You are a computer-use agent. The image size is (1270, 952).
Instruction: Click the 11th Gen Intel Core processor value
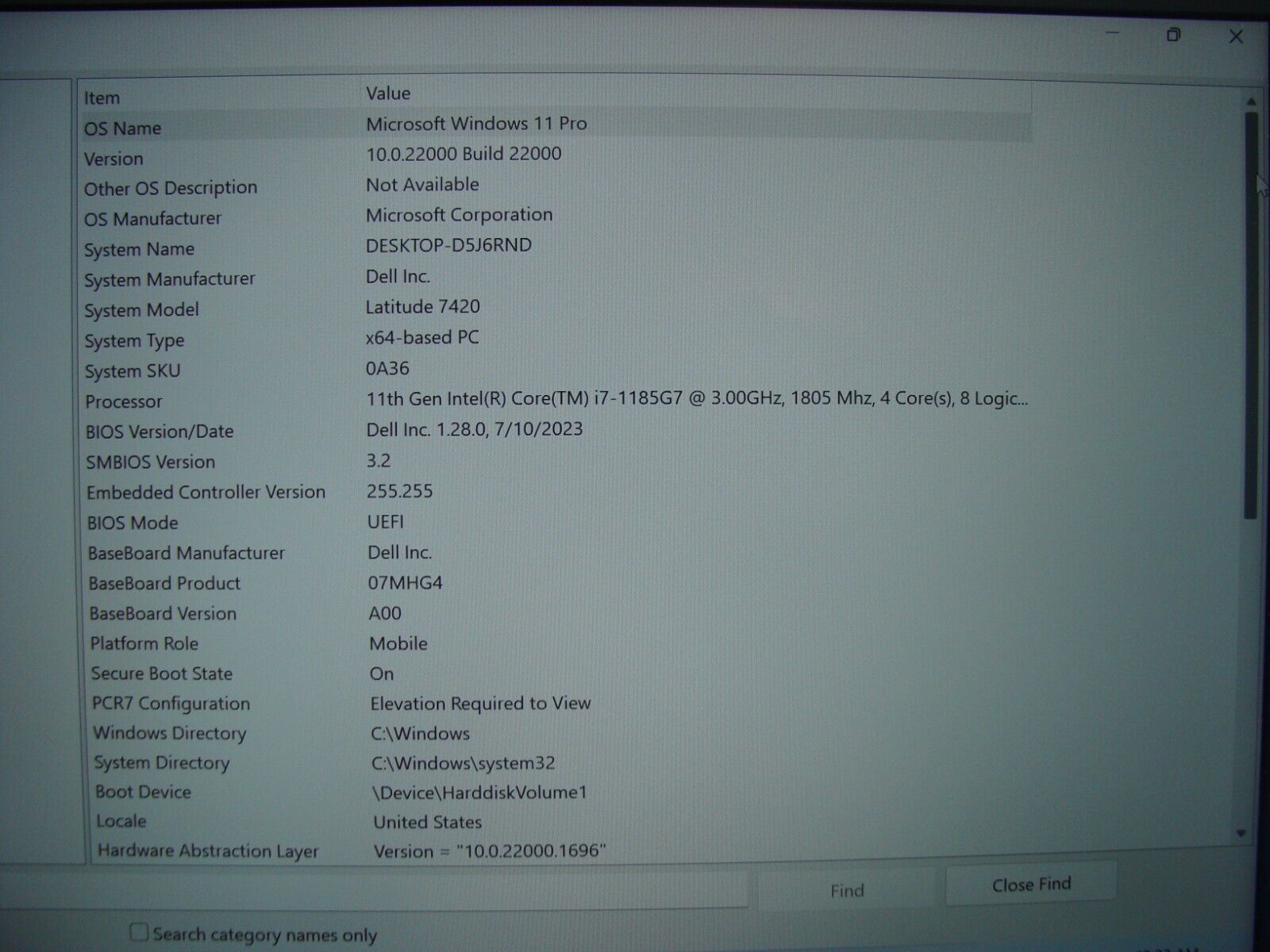[x=697, y=398]
